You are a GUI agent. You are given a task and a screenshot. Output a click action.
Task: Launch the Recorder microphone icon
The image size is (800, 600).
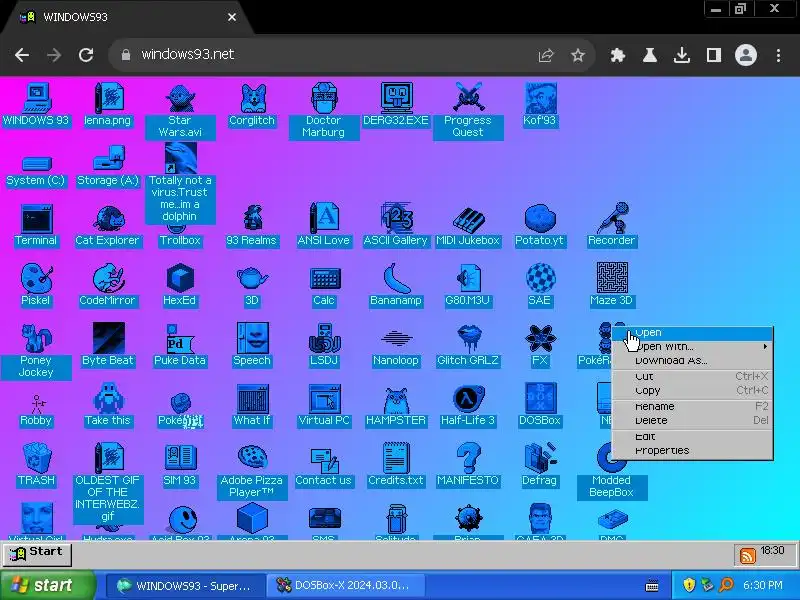click(612, 218)
